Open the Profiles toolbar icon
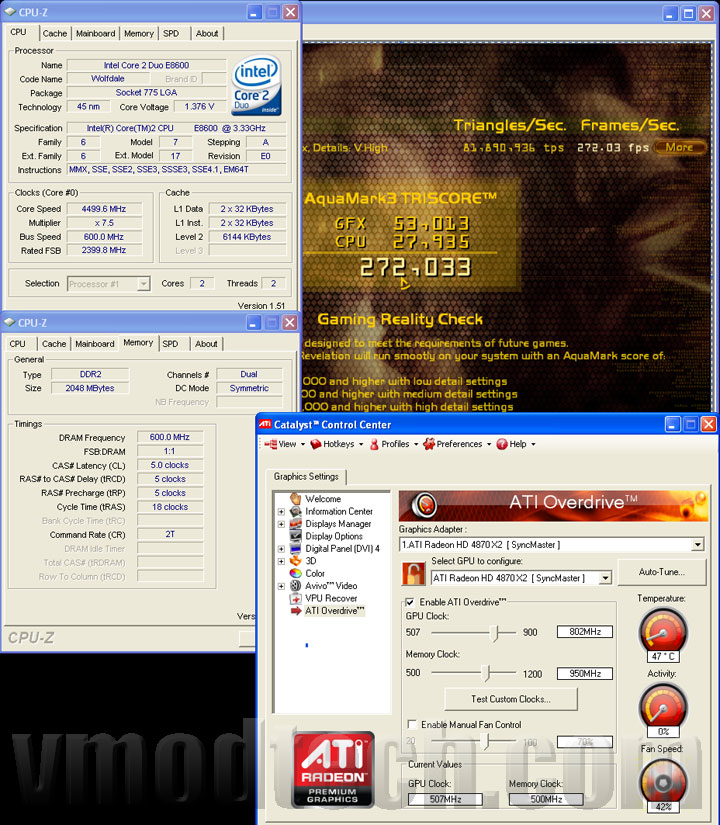 point(374,444)
